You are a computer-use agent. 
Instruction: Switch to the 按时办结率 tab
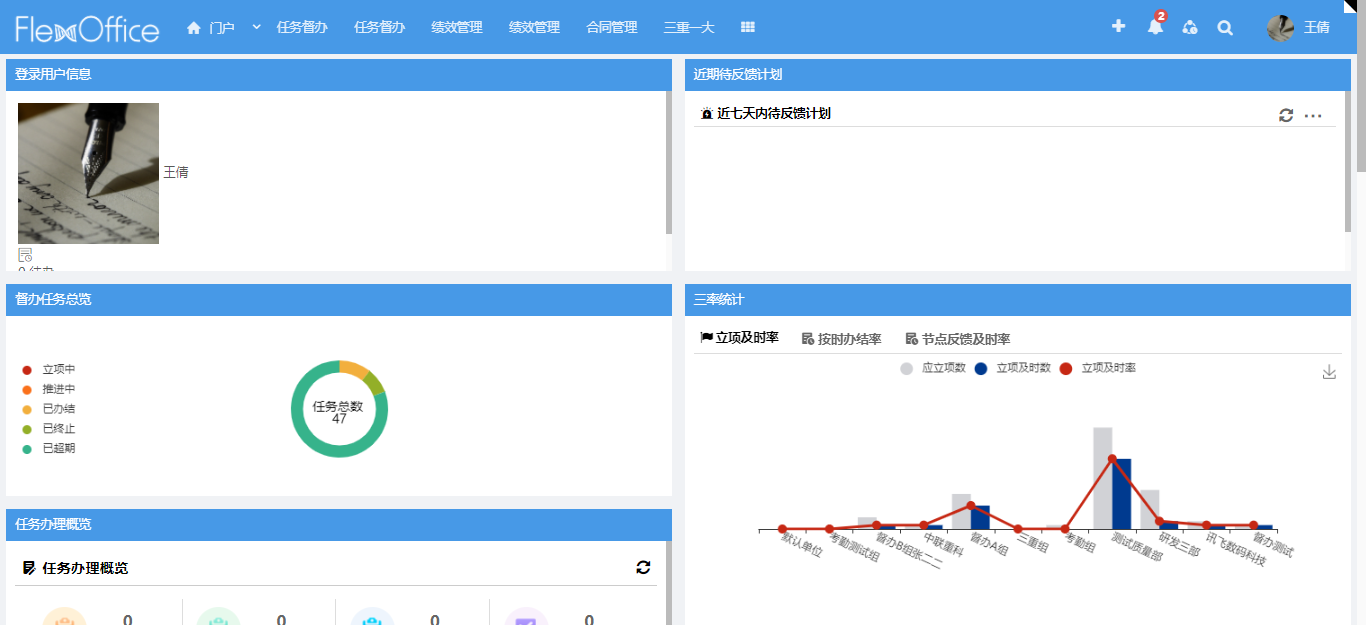coord(841,339)
